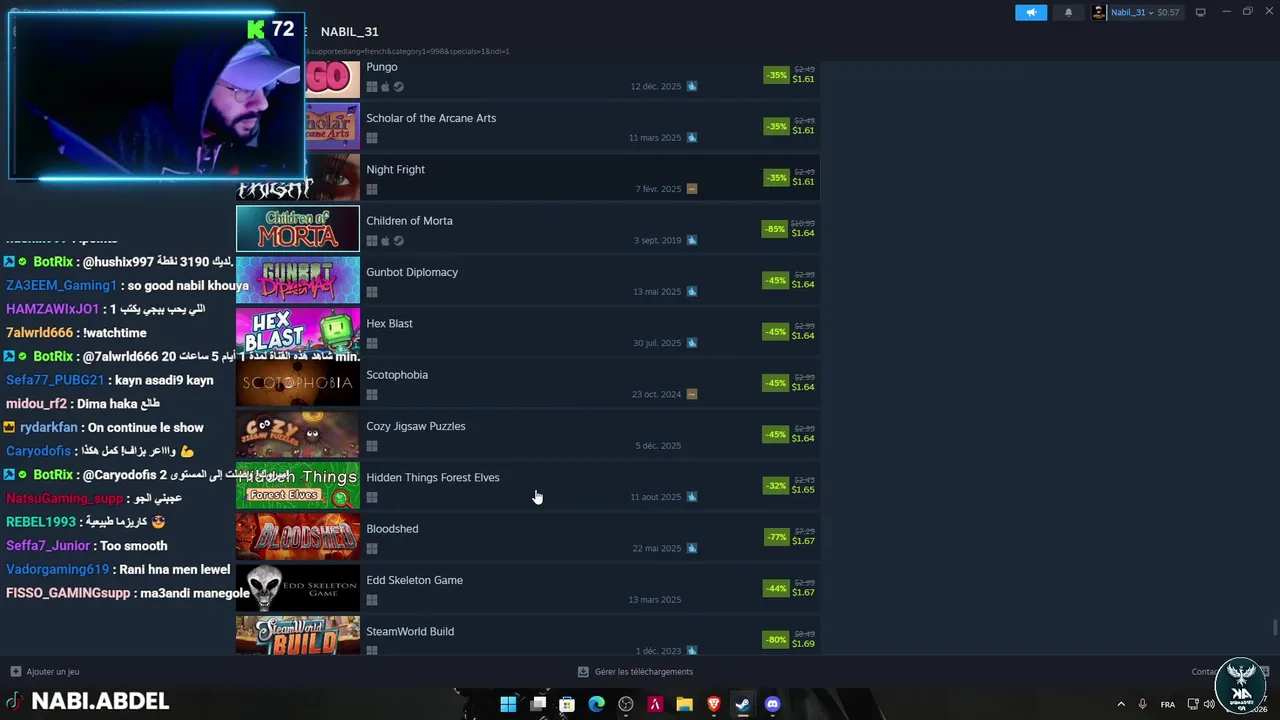Open the SteamWorld Build title
This screenshot has width=1280, height=720.
410,631
